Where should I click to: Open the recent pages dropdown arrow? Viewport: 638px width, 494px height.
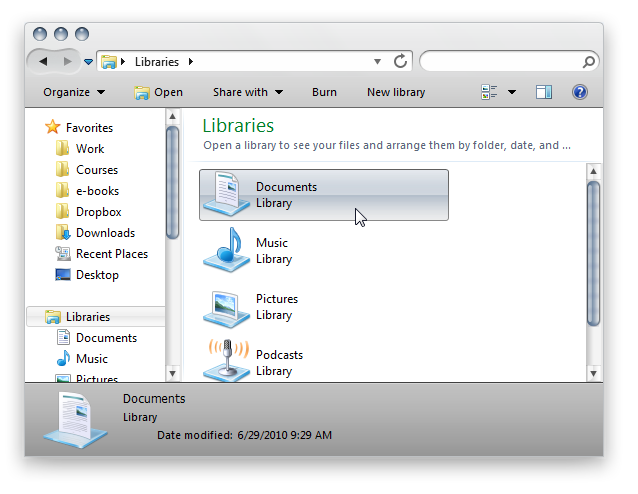coord(88,62)
